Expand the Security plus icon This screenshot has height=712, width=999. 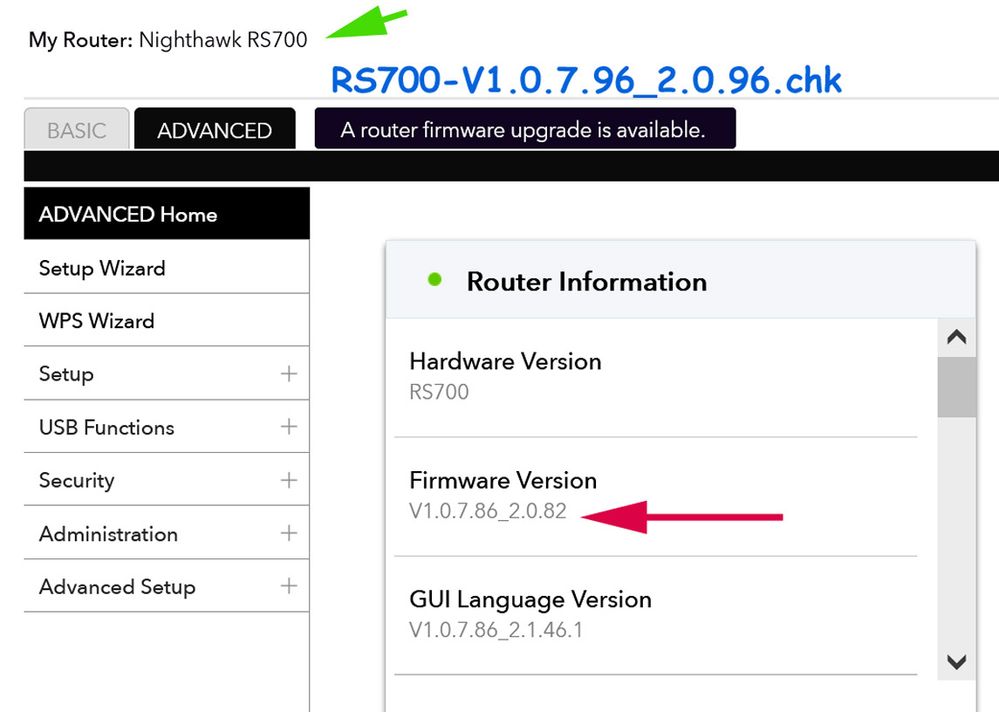click(289, 480)
